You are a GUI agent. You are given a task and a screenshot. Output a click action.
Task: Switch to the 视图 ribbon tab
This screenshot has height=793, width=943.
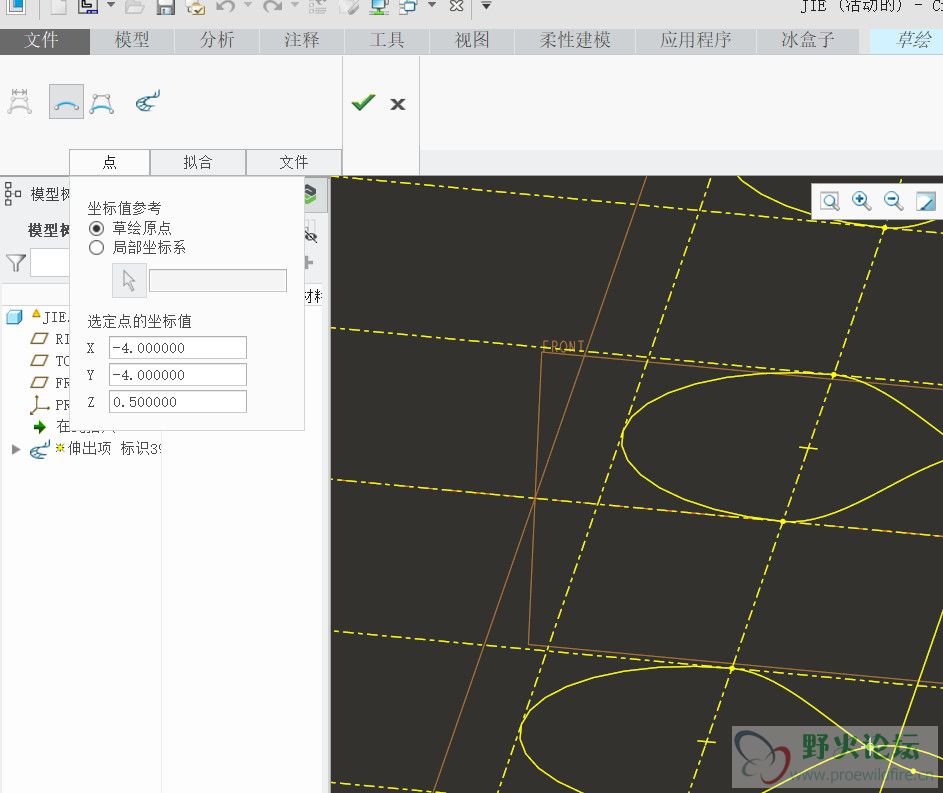(472, 40)
